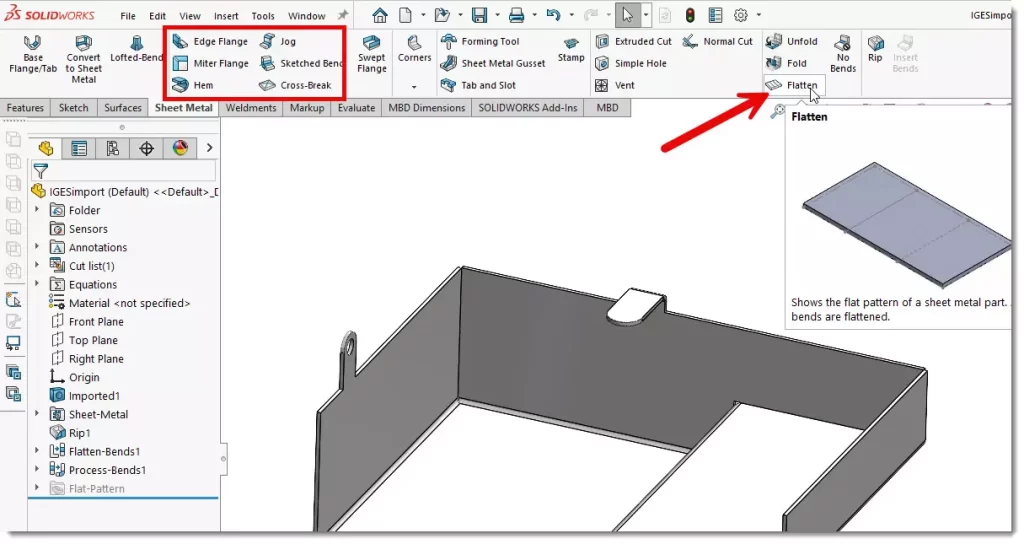Screen dimensions: 1024x544
Task: Open dropdown arrow next to Undo
Action: pos(571,15)
